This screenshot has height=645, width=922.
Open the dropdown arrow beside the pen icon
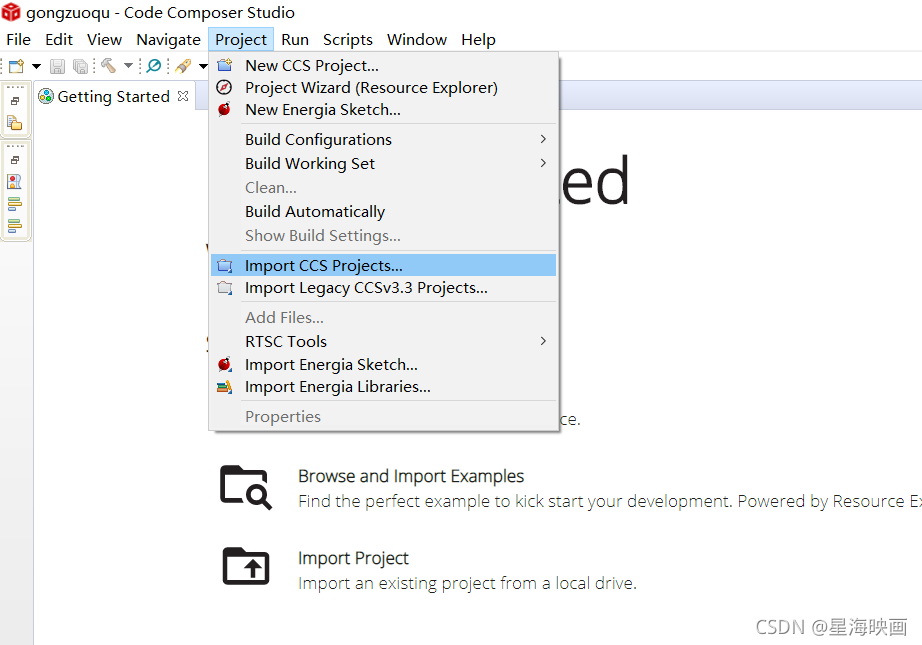[203, 66]
